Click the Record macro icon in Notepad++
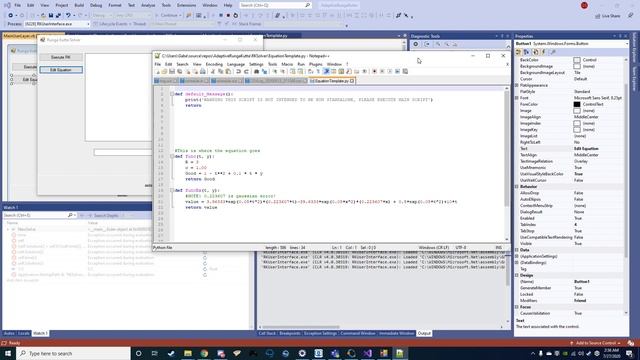This screenshot has width=640, height=360. [374, 71]
